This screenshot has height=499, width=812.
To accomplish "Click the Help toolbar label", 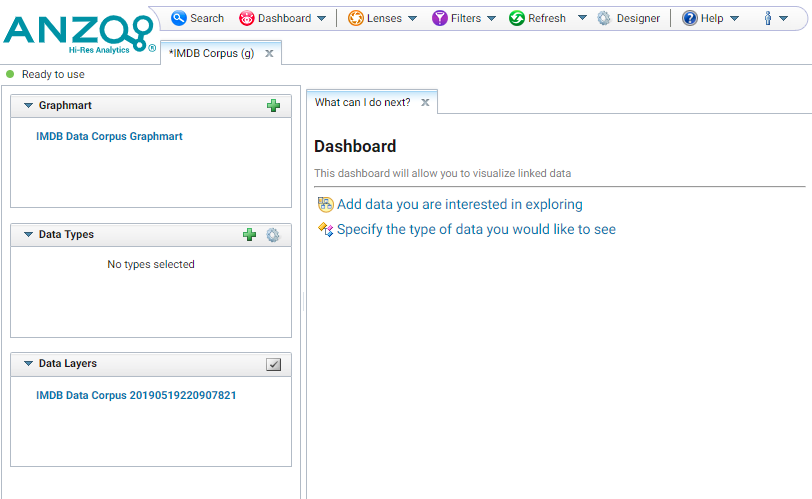I will click(712, 18).
